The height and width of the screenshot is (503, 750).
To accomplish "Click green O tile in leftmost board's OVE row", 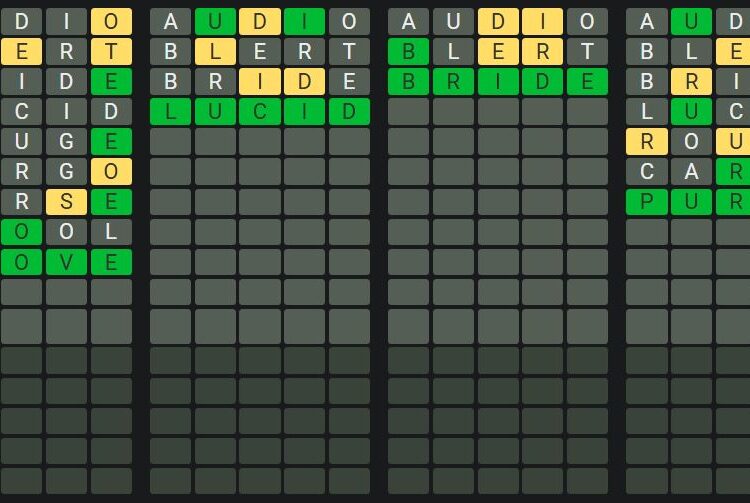I will coord(22,262).
